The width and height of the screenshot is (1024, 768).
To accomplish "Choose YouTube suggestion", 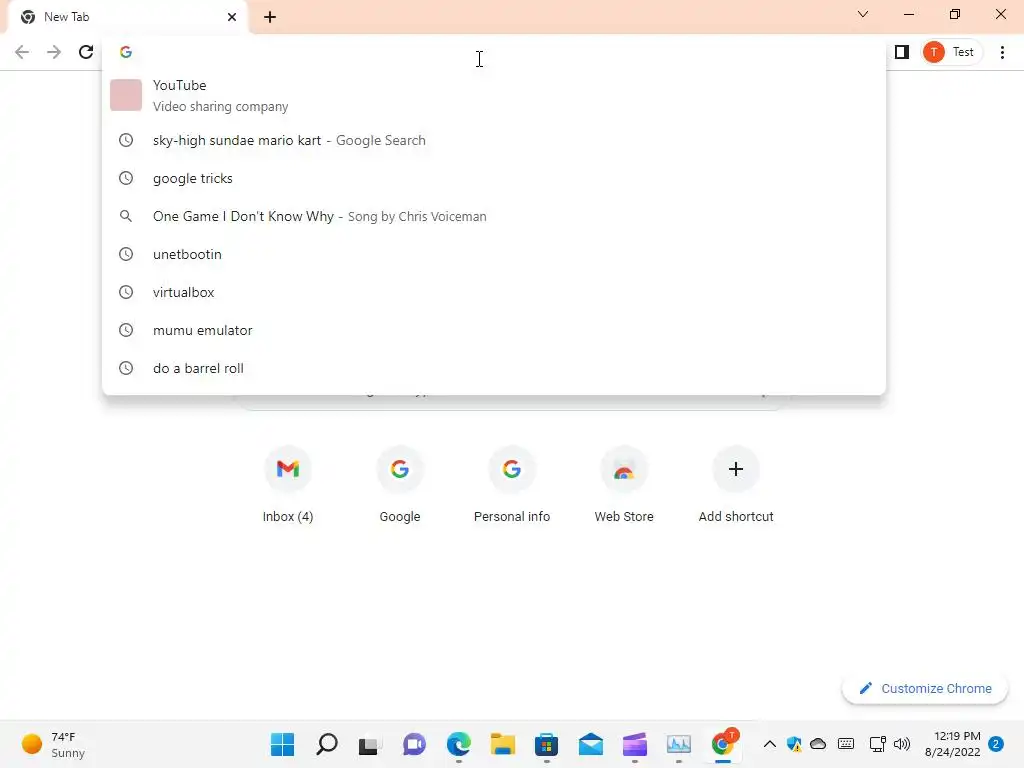I will click(494, 95).
